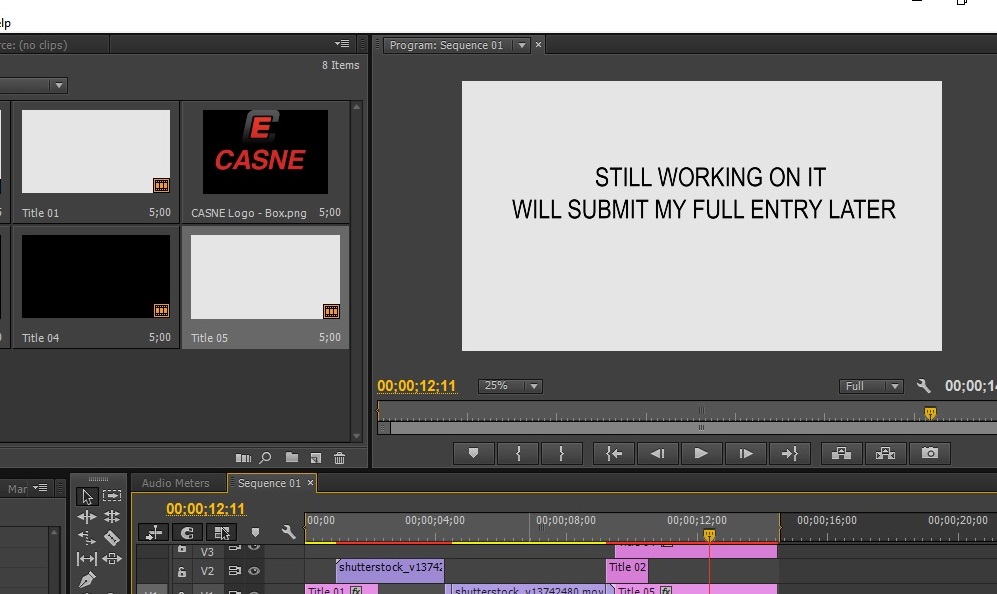Play the sequence
Image resolution: width=997 pixels, height=594 pixels.
701,453
